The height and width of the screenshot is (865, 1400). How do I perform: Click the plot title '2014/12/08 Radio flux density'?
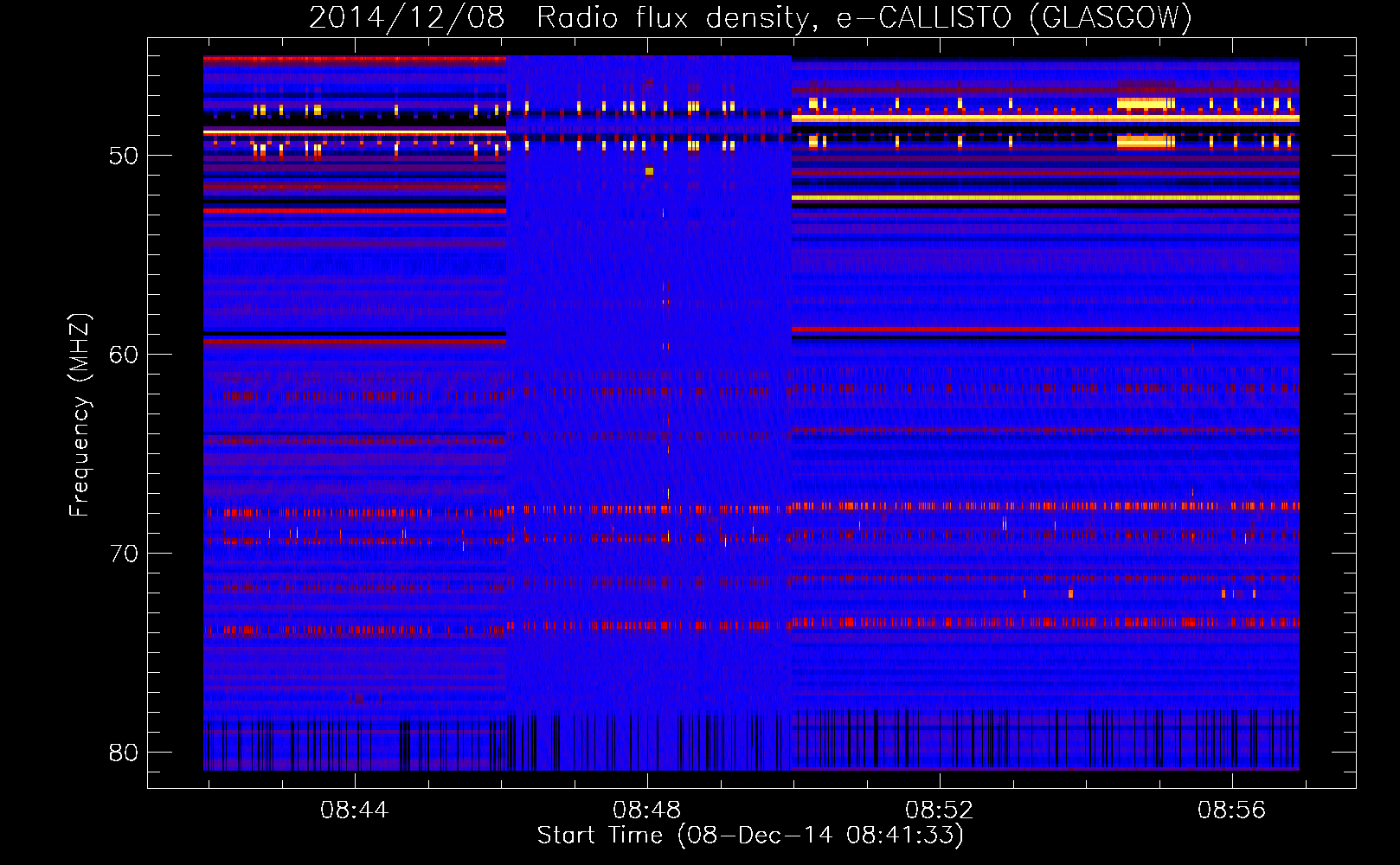[x=562, y=17]
